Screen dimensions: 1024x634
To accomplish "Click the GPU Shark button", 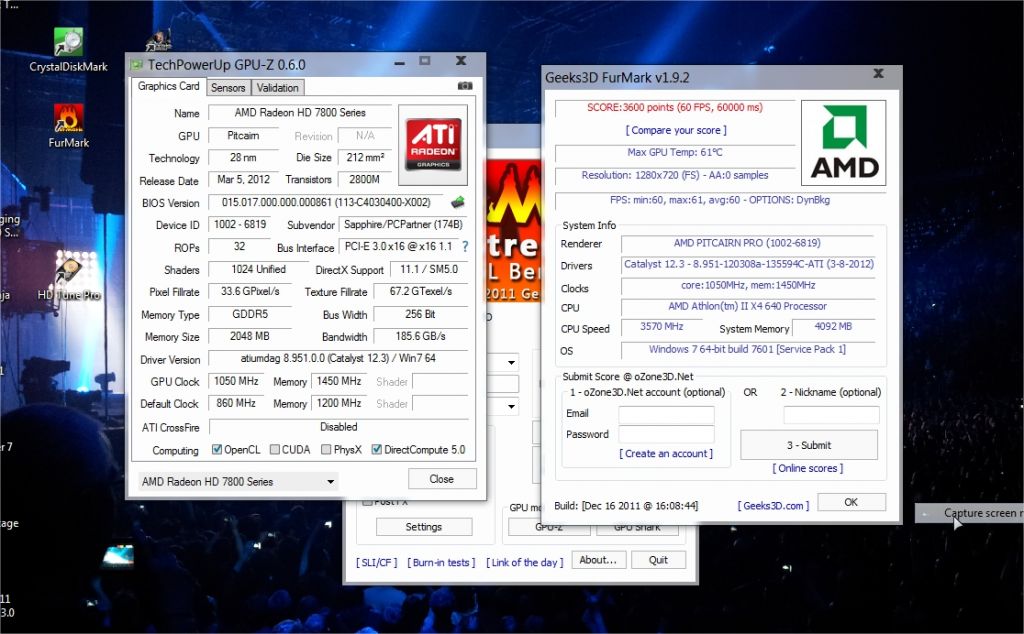I will pos(637,528).
